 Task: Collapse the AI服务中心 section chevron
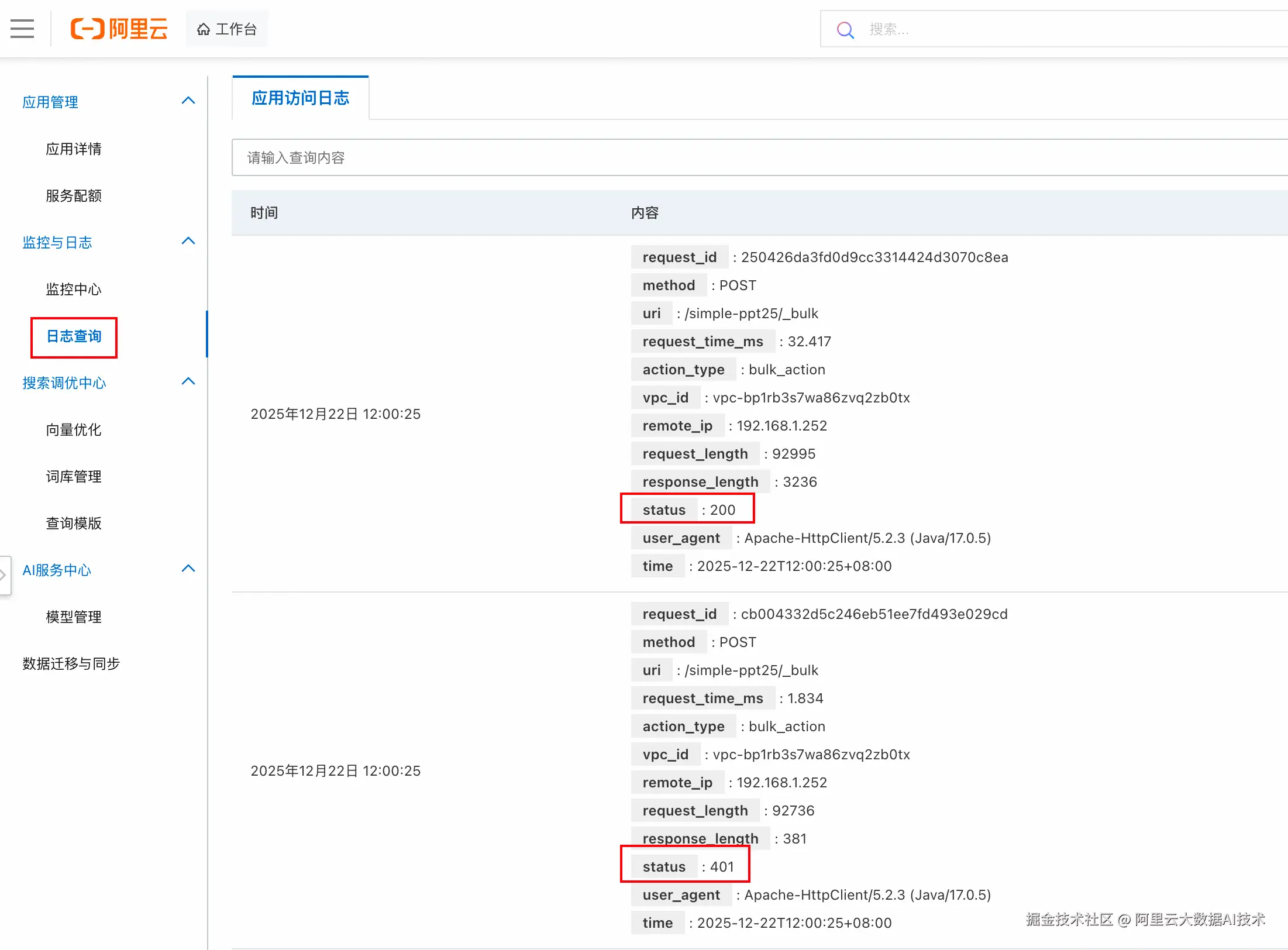[188, 569]
